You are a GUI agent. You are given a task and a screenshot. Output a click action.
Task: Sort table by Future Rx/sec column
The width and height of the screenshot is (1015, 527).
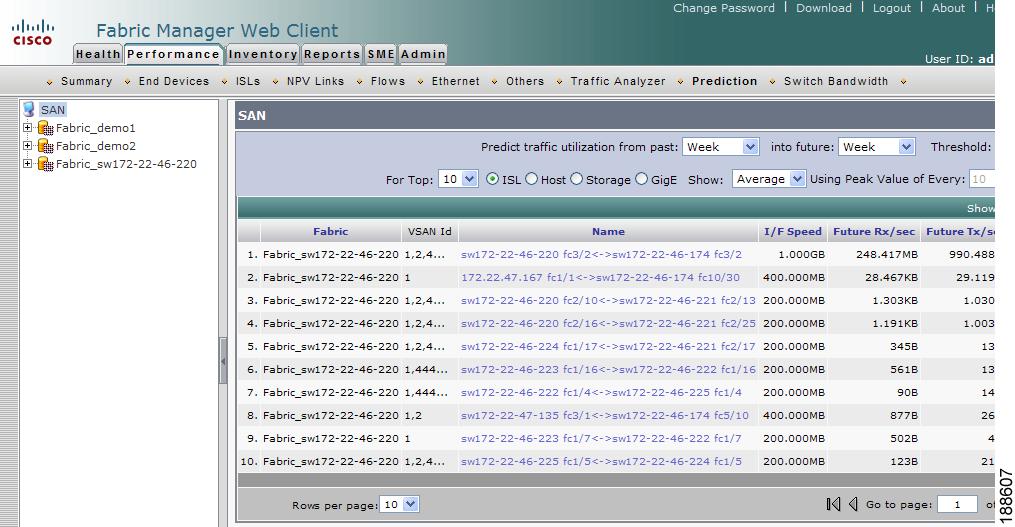click(874, 231)
